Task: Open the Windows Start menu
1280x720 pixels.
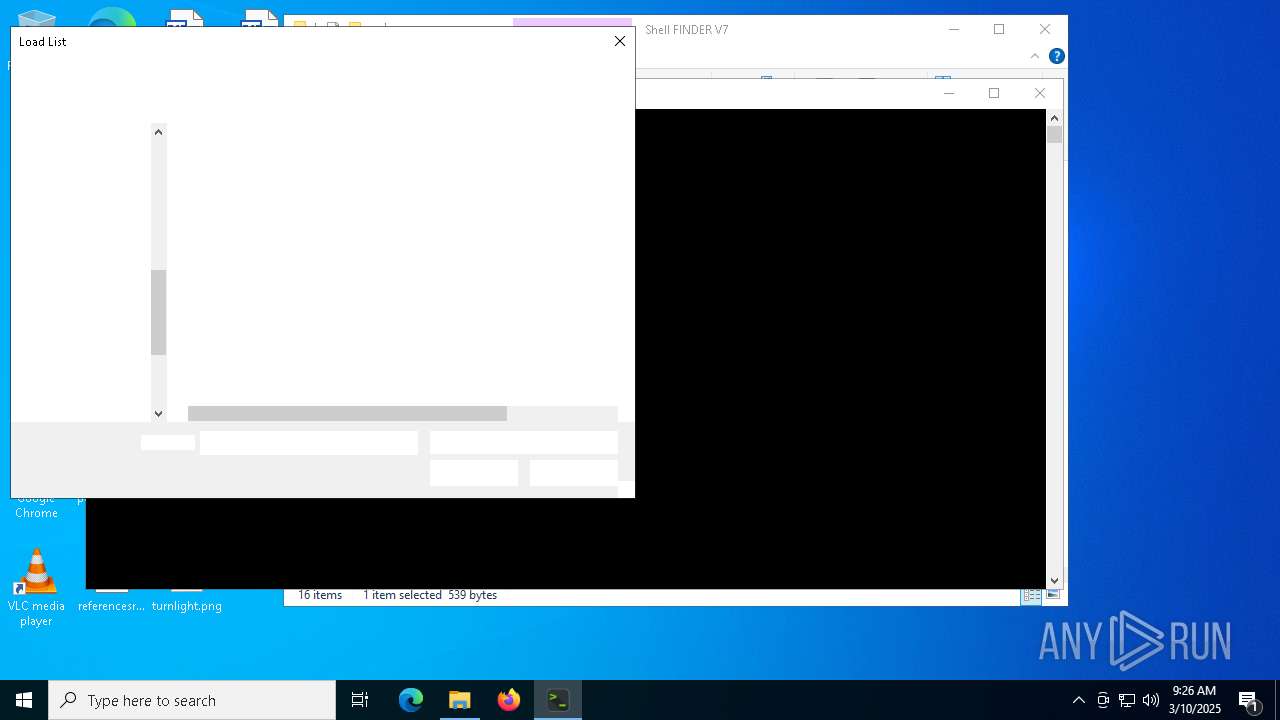Action: (x=24, y=700)
